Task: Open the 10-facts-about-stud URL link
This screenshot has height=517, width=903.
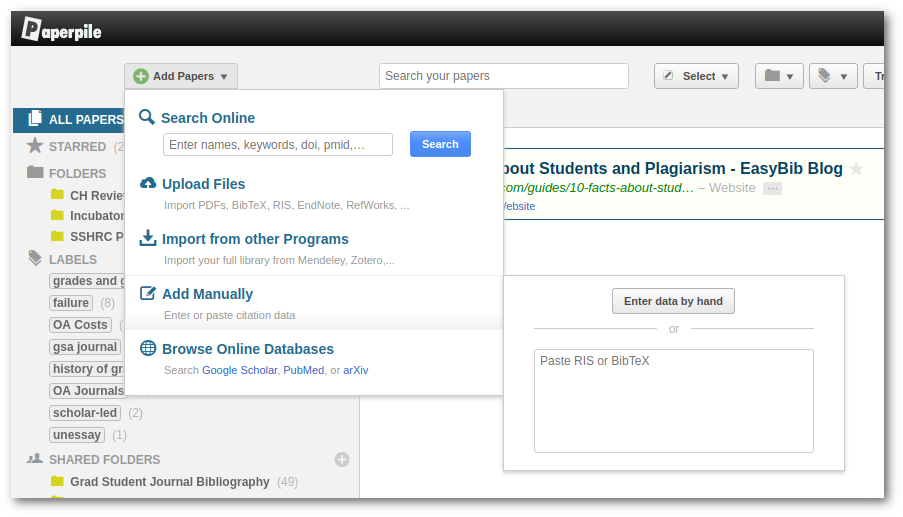Action: pos(598,188)
